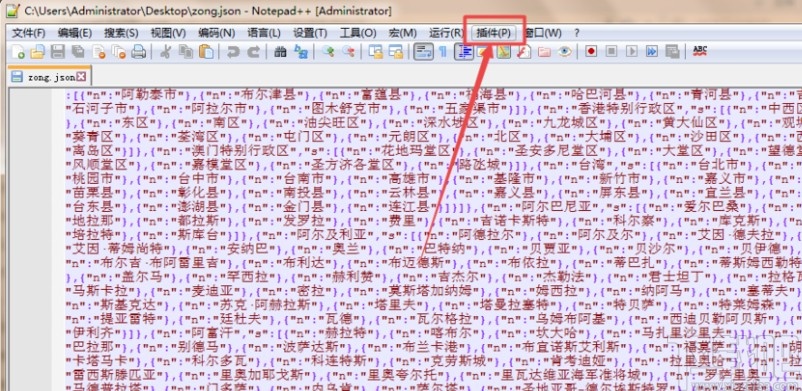Cut the selection with the scissors icon

(x=165, y=52)
